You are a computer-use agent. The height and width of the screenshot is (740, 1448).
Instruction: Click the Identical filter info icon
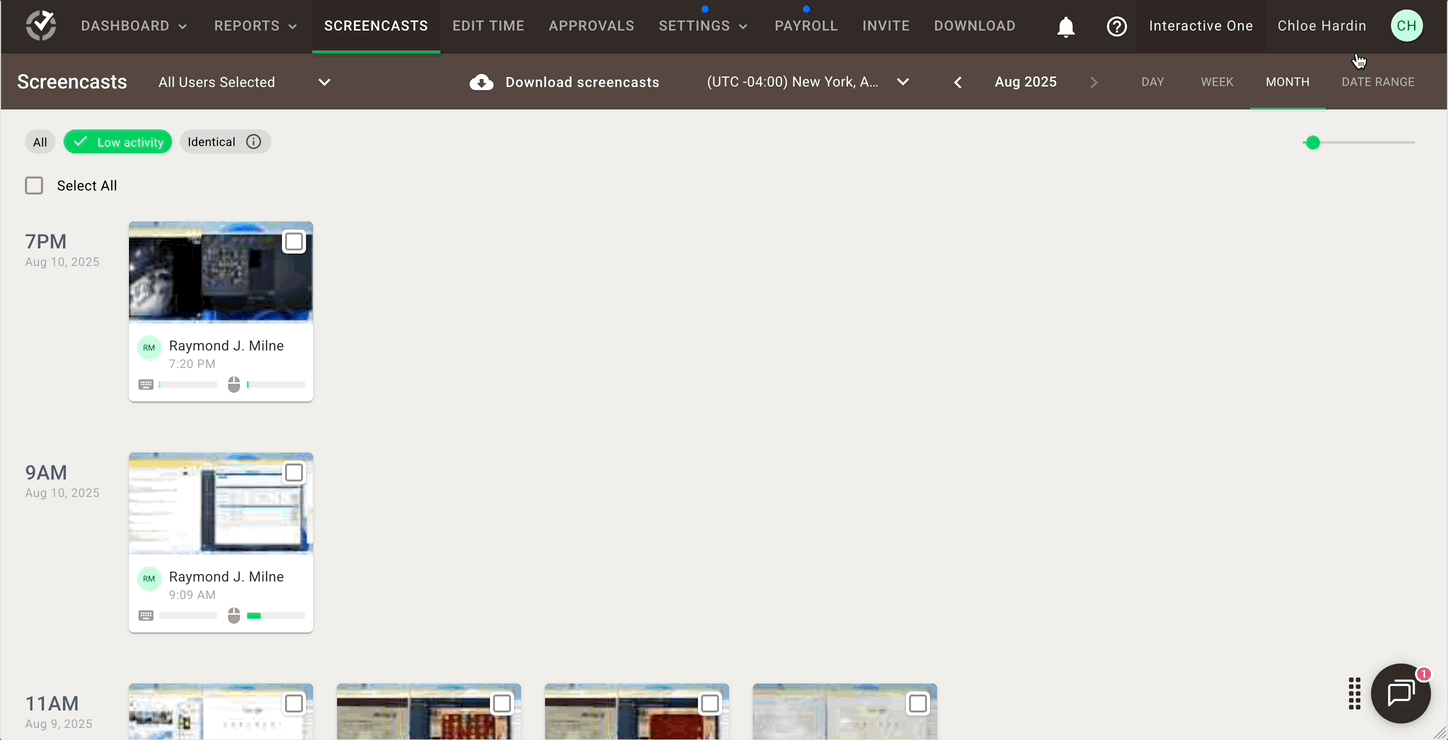[x=254, y=142]
